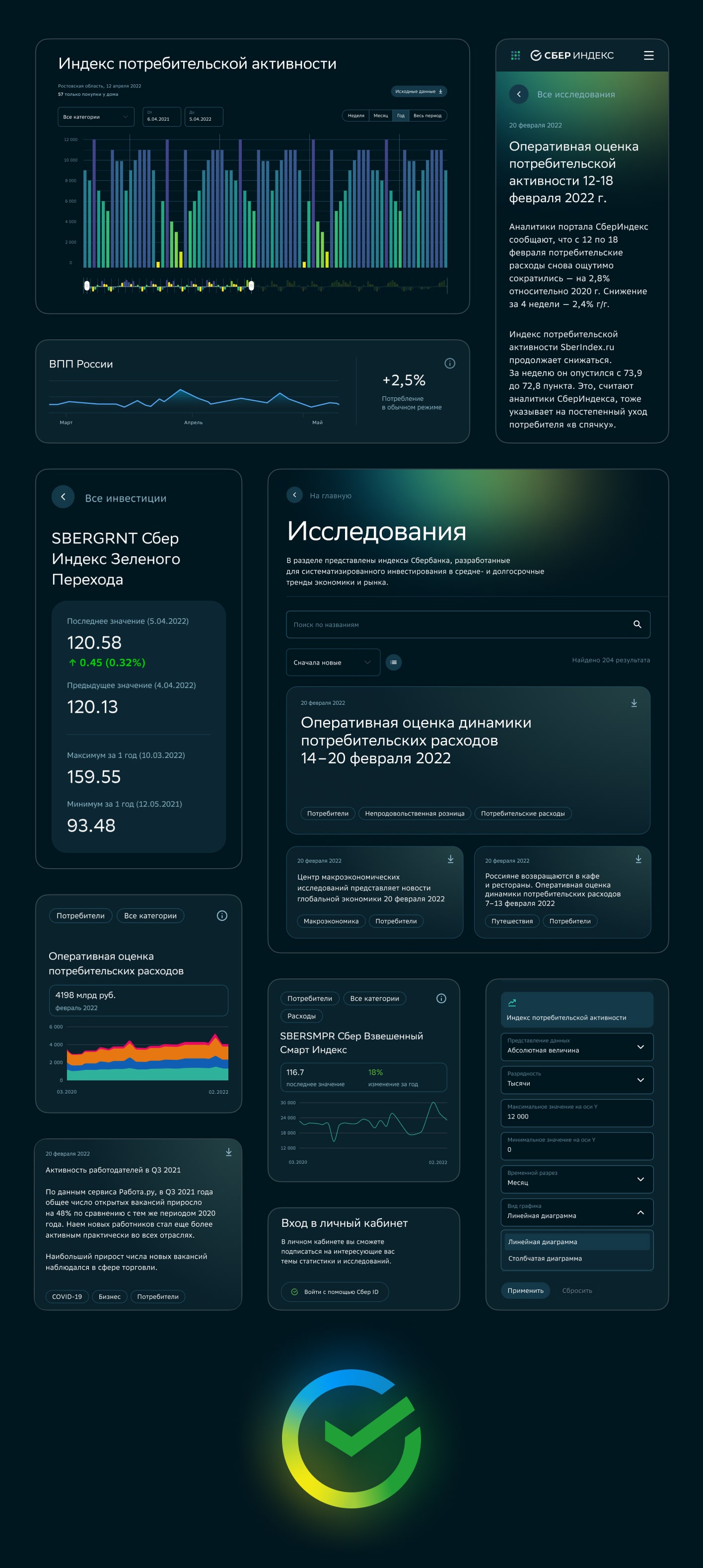Click the large Sber checkmark logo
Viewport: 703px width, 1568px height.
pyautogui.click(x=352, y=1439)
